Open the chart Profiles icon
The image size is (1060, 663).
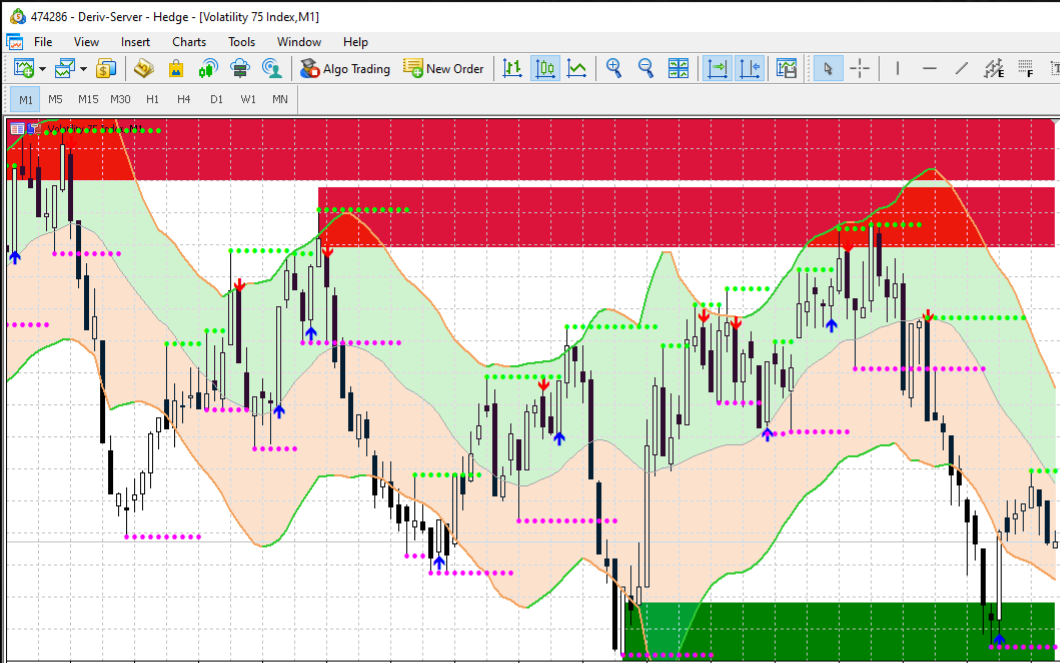click(x=65, y=68)
